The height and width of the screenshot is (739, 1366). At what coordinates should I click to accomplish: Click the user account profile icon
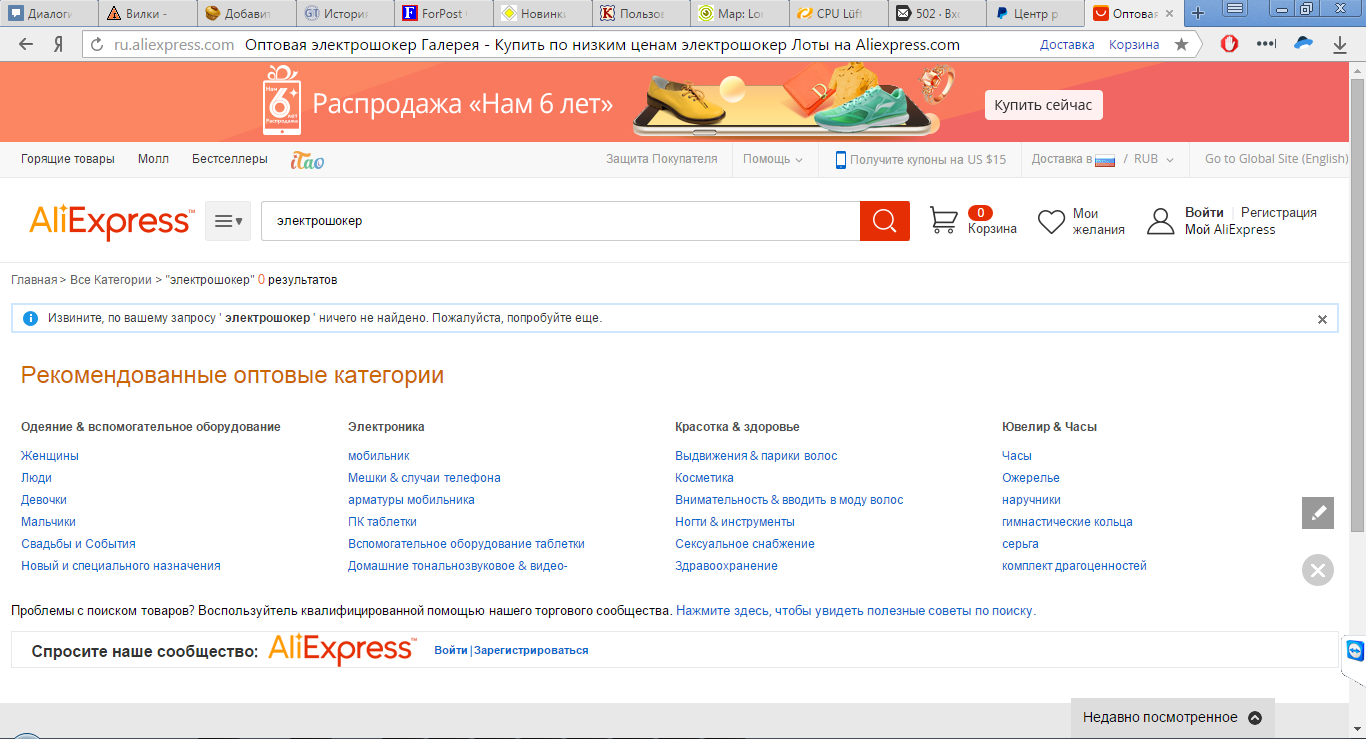[1160, 221]
